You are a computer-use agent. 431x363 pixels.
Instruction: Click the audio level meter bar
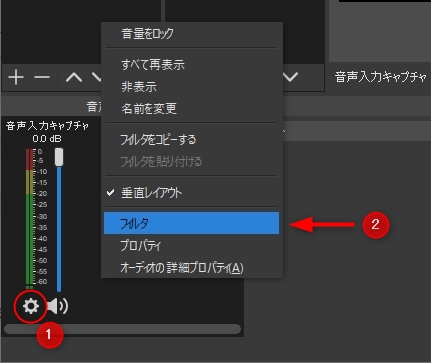[x=30, y=218]
